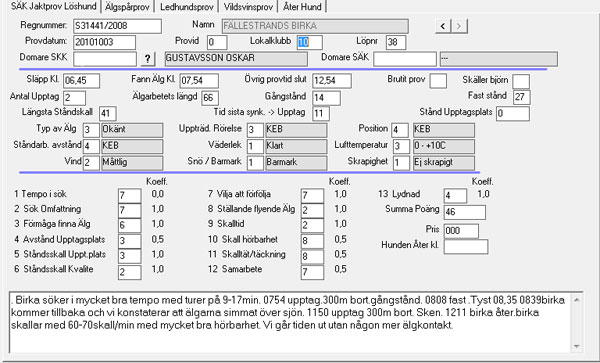Focus the Hunden Åter kl. field
600x363 pixels.
pos(466,247)
